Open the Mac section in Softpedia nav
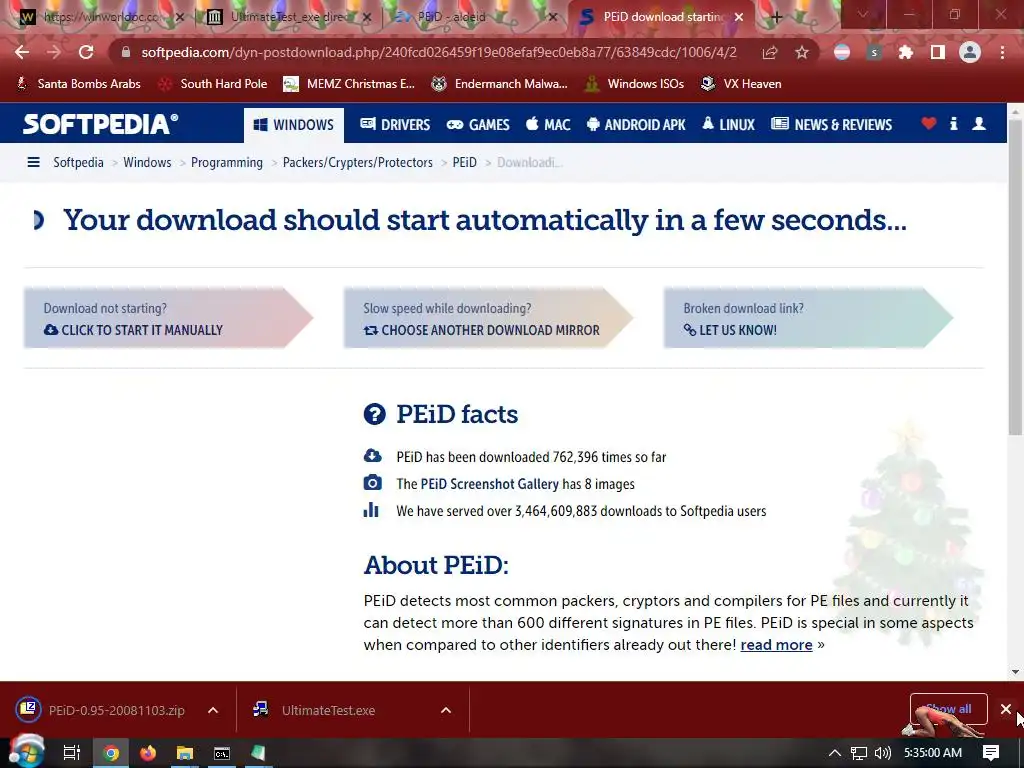 [x=548, y=125]
